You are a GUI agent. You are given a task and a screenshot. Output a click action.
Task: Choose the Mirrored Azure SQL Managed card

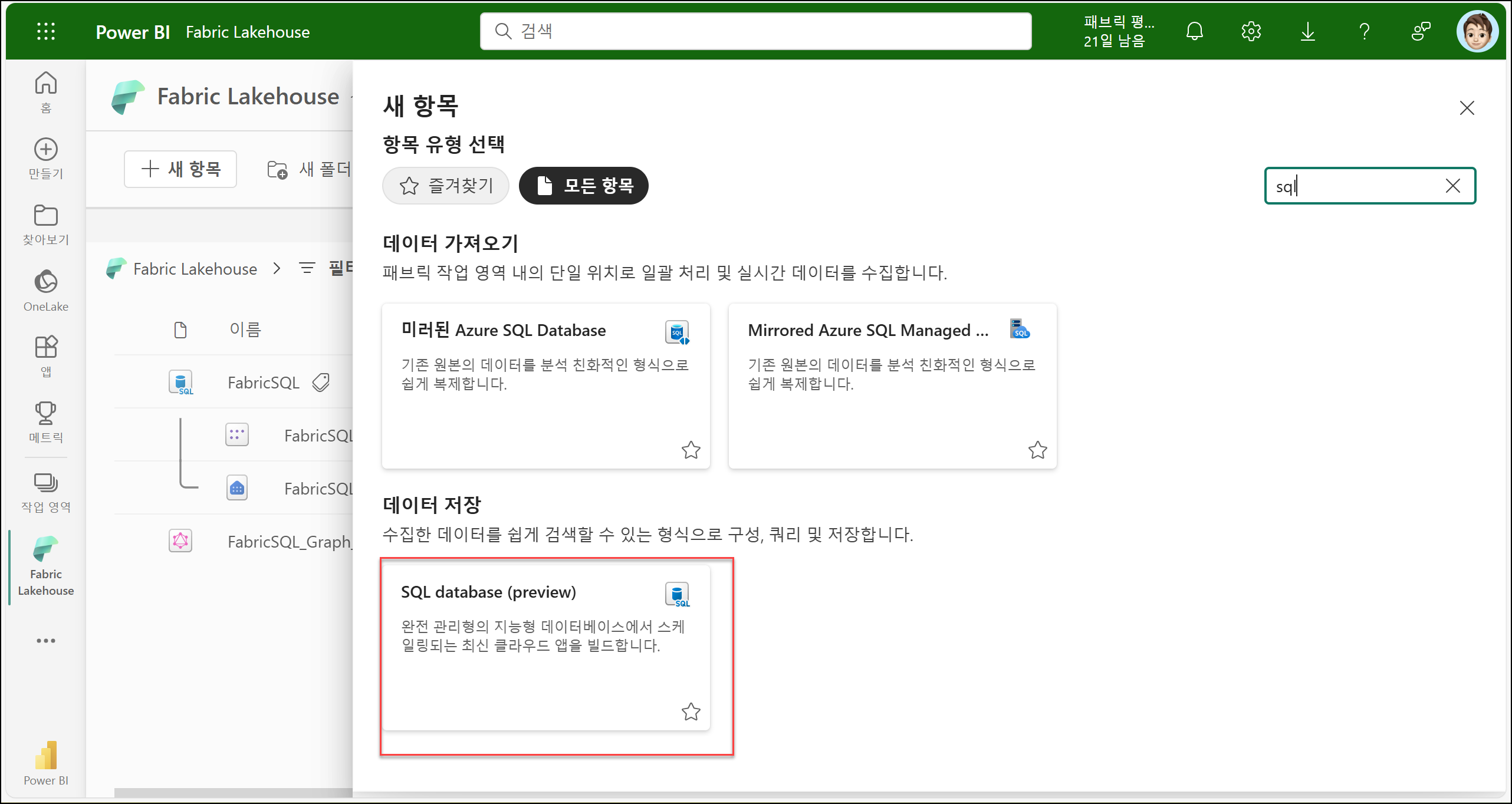pos(893,386)
